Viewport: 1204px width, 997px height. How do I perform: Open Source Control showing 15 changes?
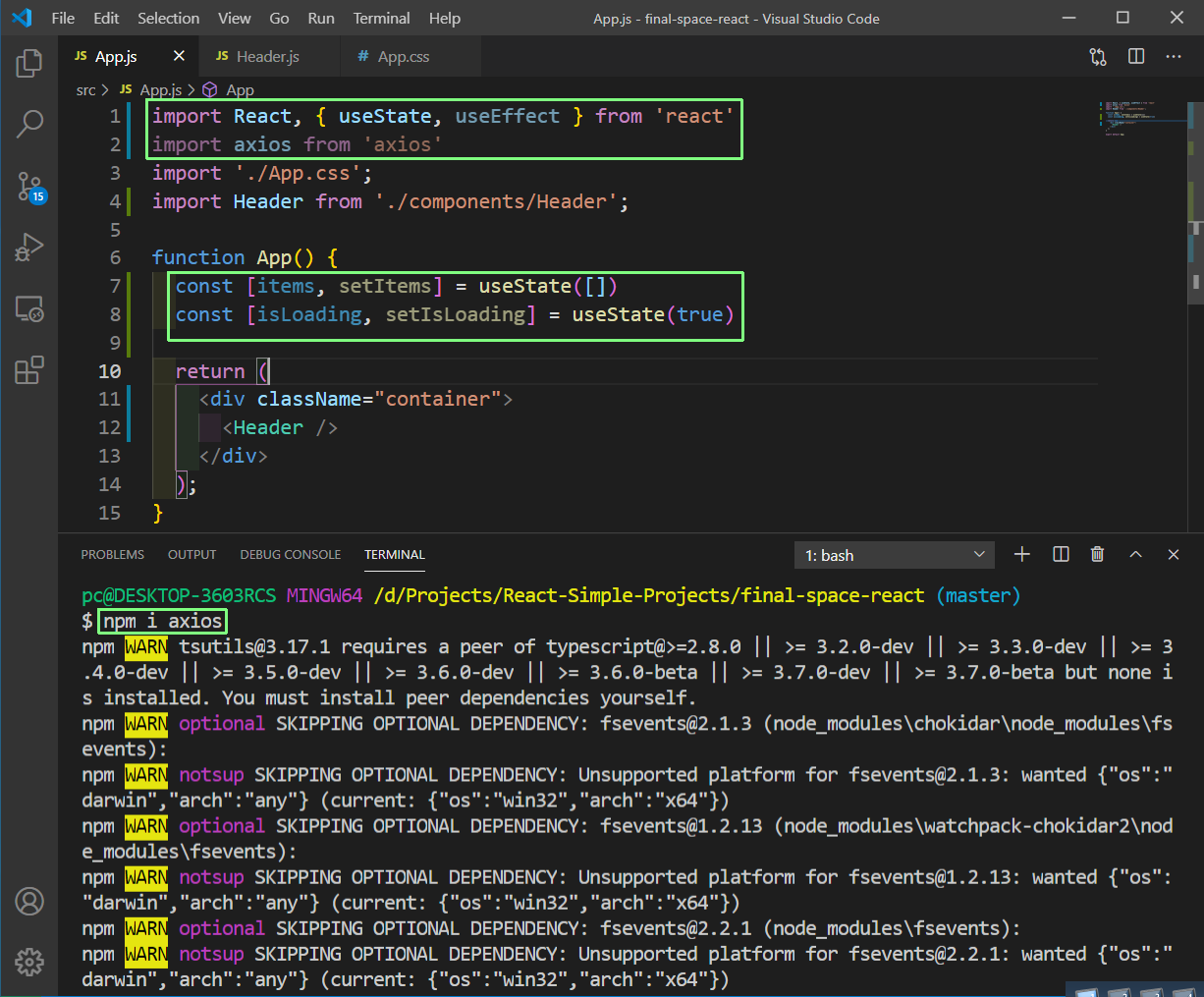coord(28,186)
